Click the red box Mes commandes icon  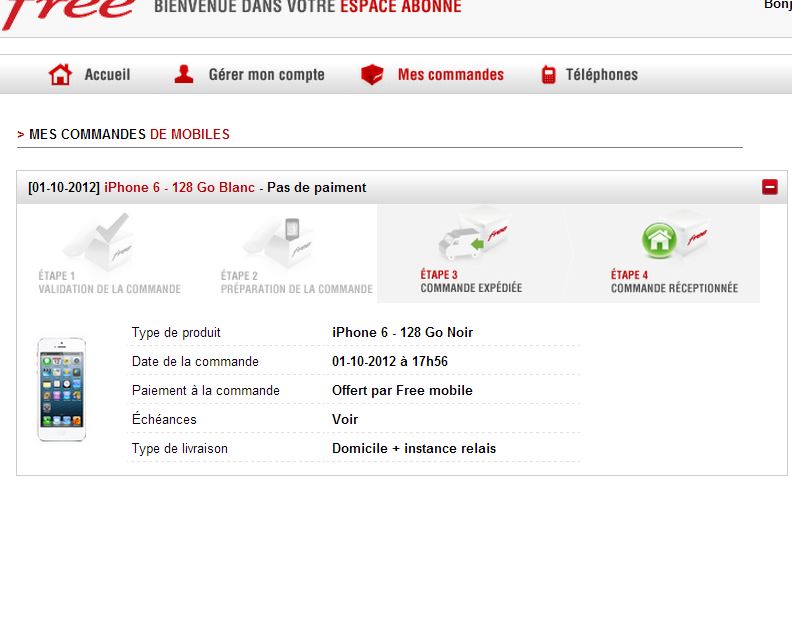pyautogui.click(x=372, y=75)
